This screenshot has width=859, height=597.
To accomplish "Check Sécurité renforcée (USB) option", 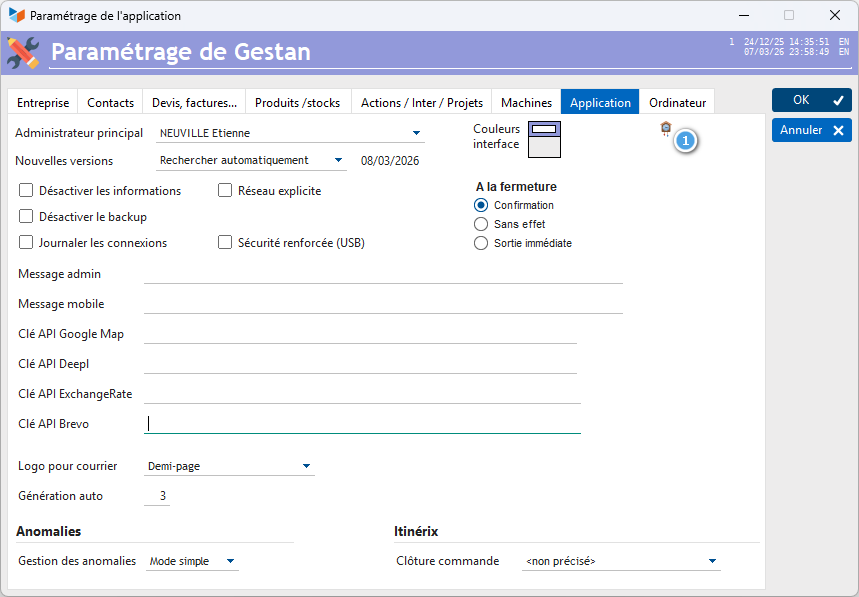I will [225, 243].
